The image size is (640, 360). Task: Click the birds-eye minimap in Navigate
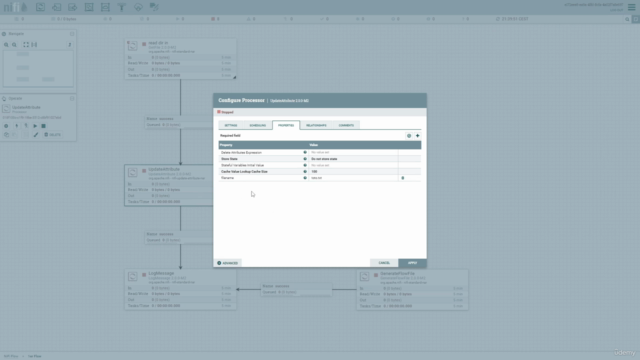[x=38, y=69]
